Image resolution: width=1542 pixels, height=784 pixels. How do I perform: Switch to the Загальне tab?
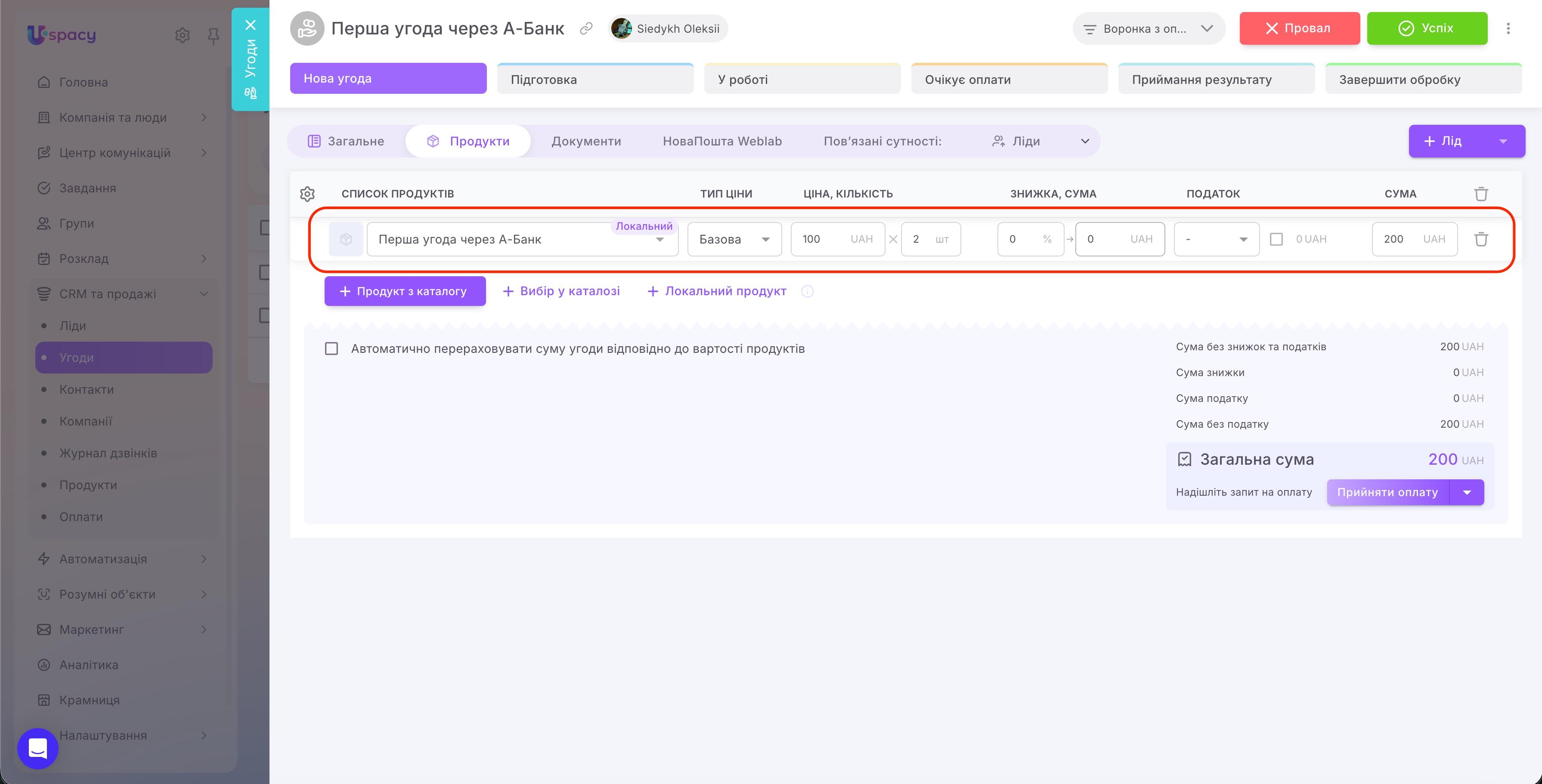coord(346,141)
